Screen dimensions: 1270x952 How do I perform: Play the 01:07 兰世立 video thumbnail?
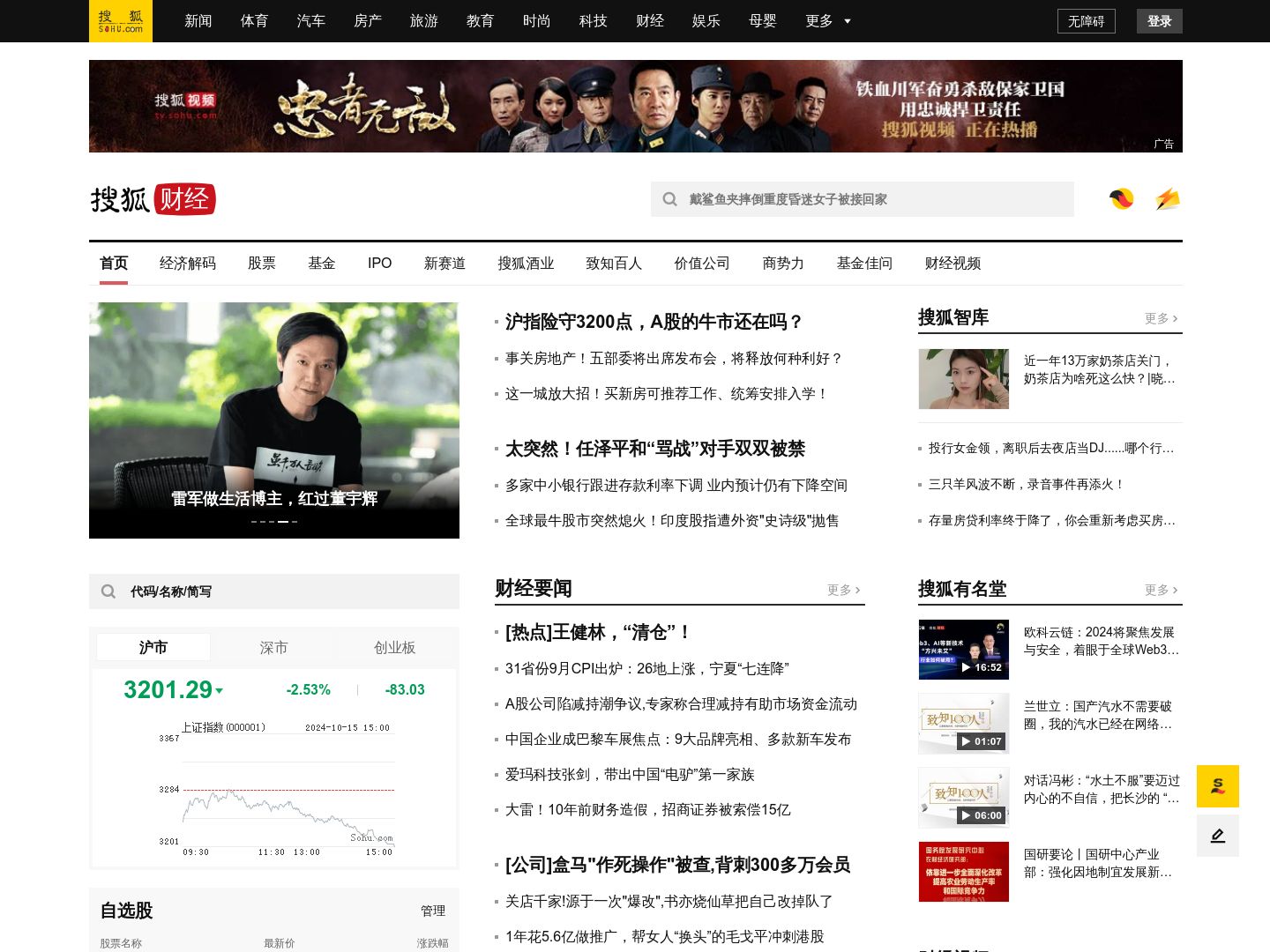(964, 724)
